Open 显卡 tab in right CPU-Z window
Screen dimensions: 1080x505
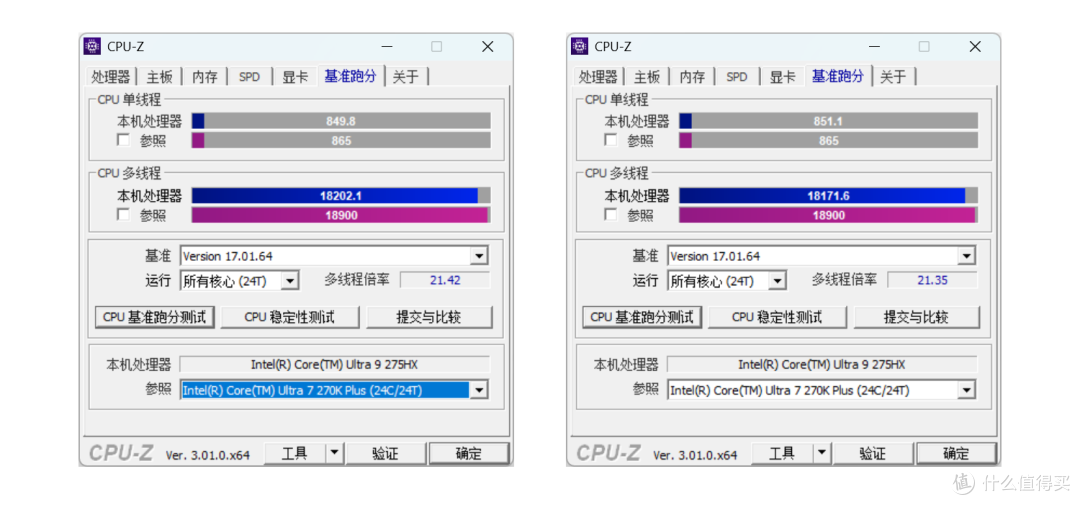coord(782,76)
